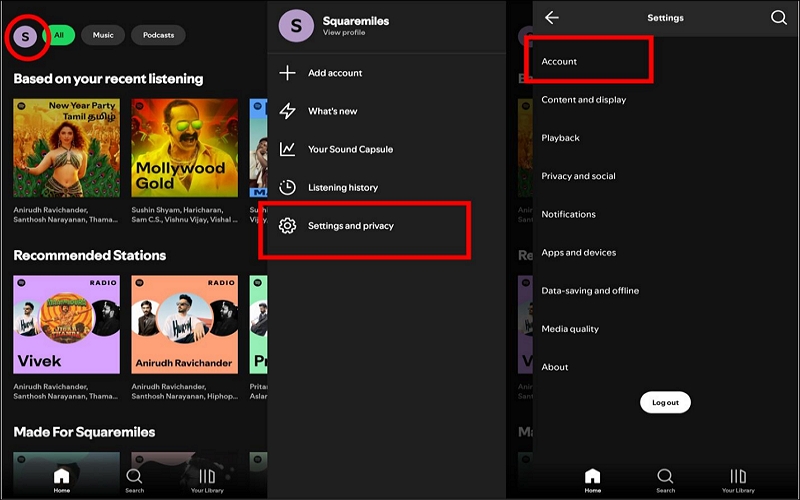Viewport: 800px width, 500px height.
Task: Open Account settings row
Action: 665,61
